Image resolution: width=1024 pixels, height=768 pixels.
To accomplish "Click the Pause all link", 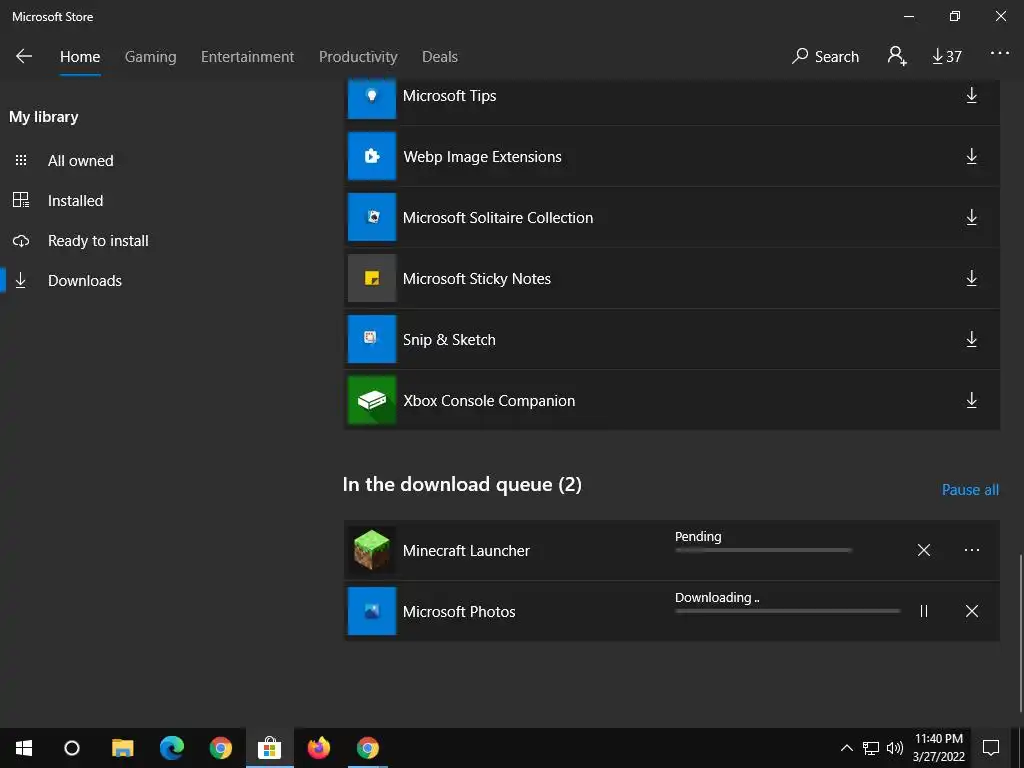I will [970, 490].
